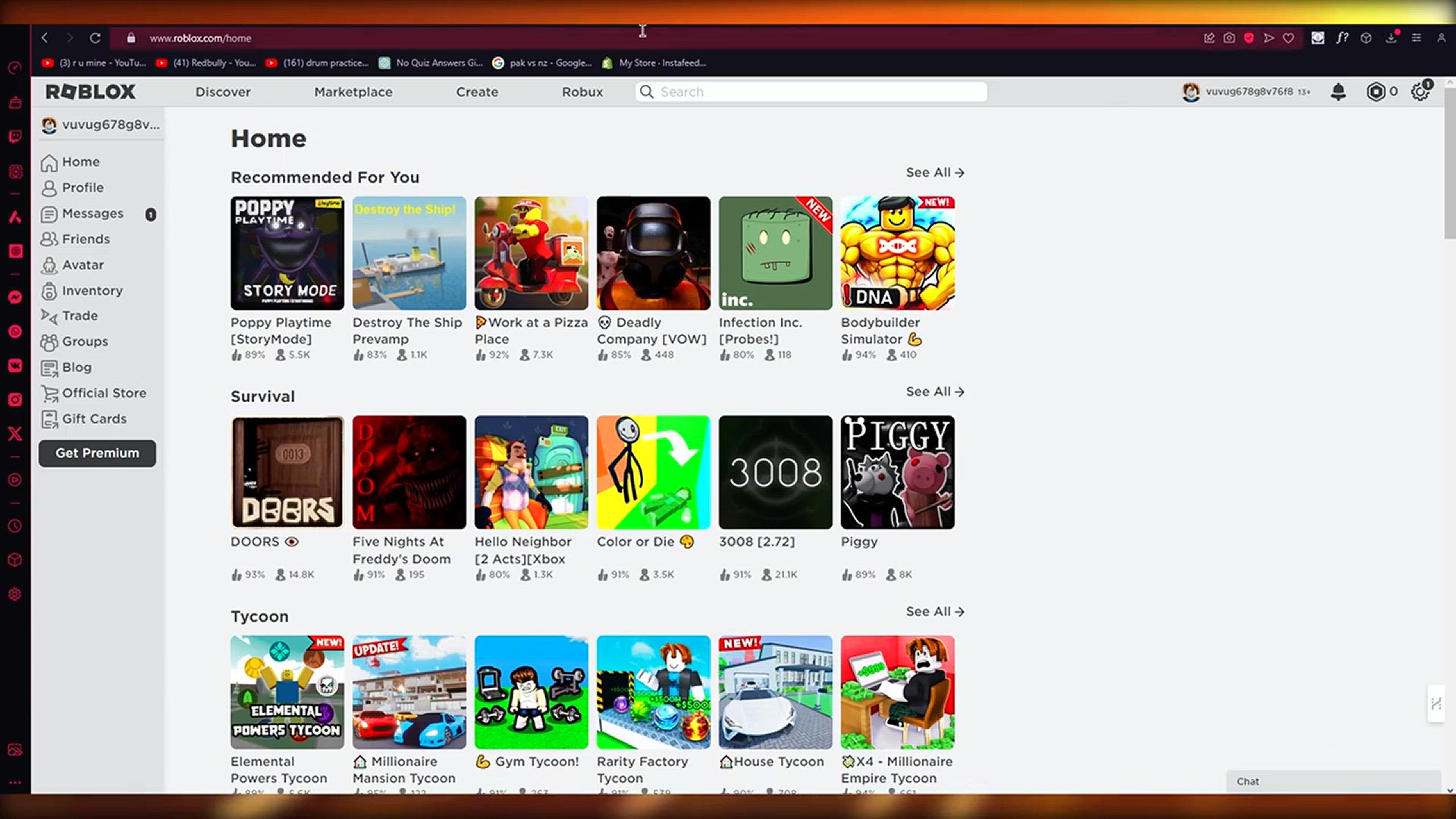
Task: Open Color or Die game thumbnail
Action: point(654,472)
